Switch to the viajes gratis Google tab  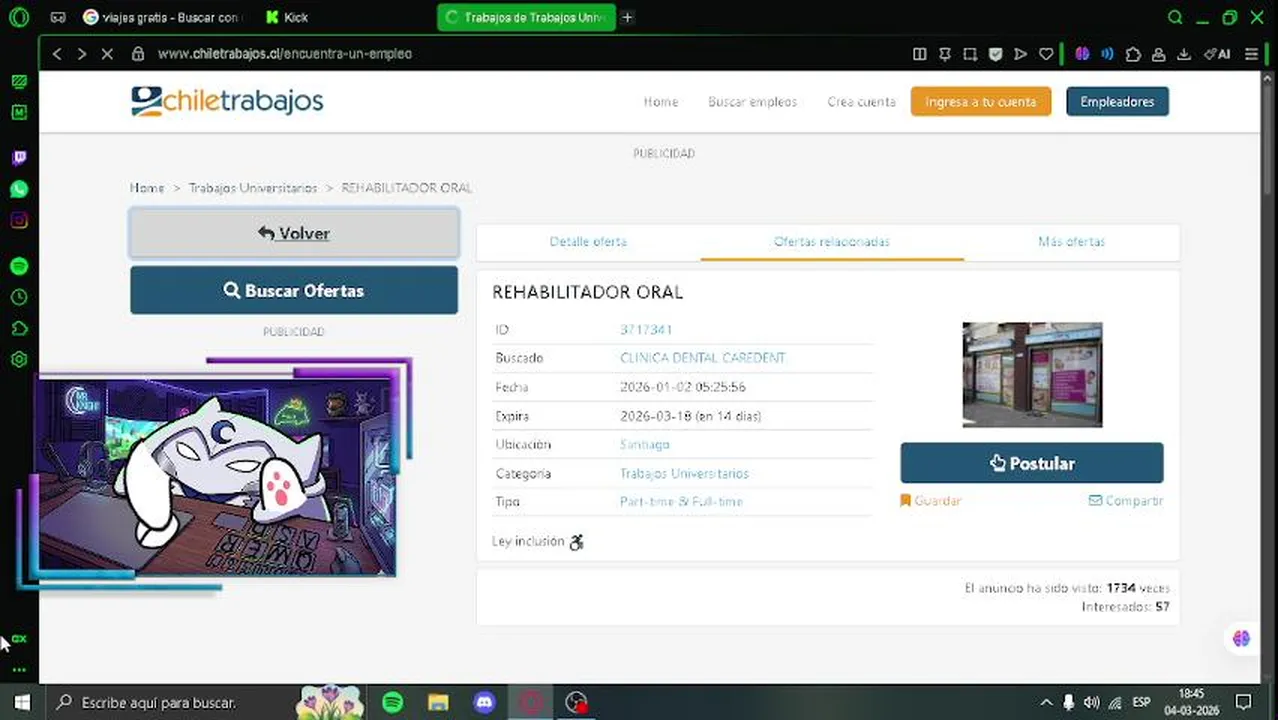(162, 17)
